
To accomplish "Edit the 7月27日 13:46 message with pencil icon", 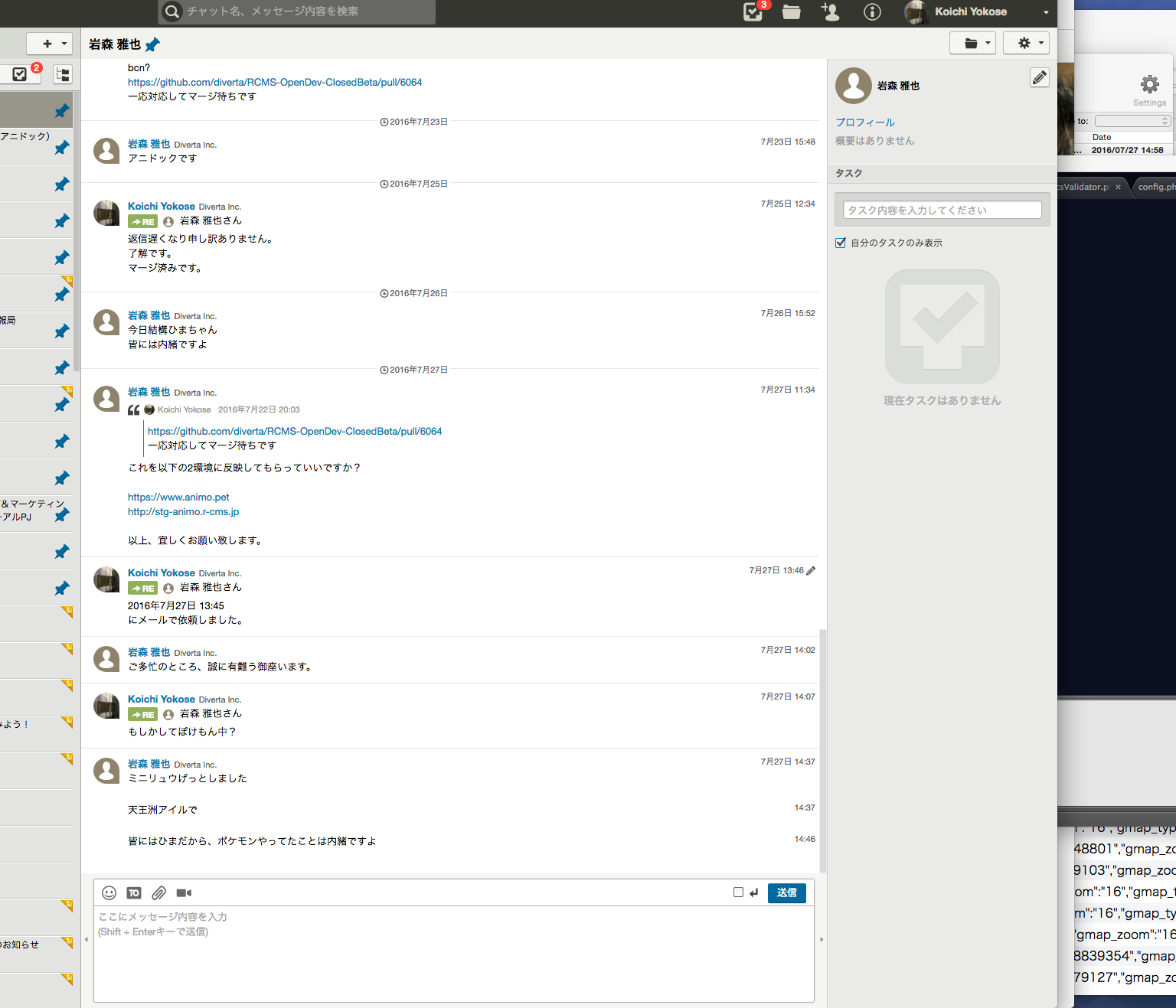I will point(811,570).
